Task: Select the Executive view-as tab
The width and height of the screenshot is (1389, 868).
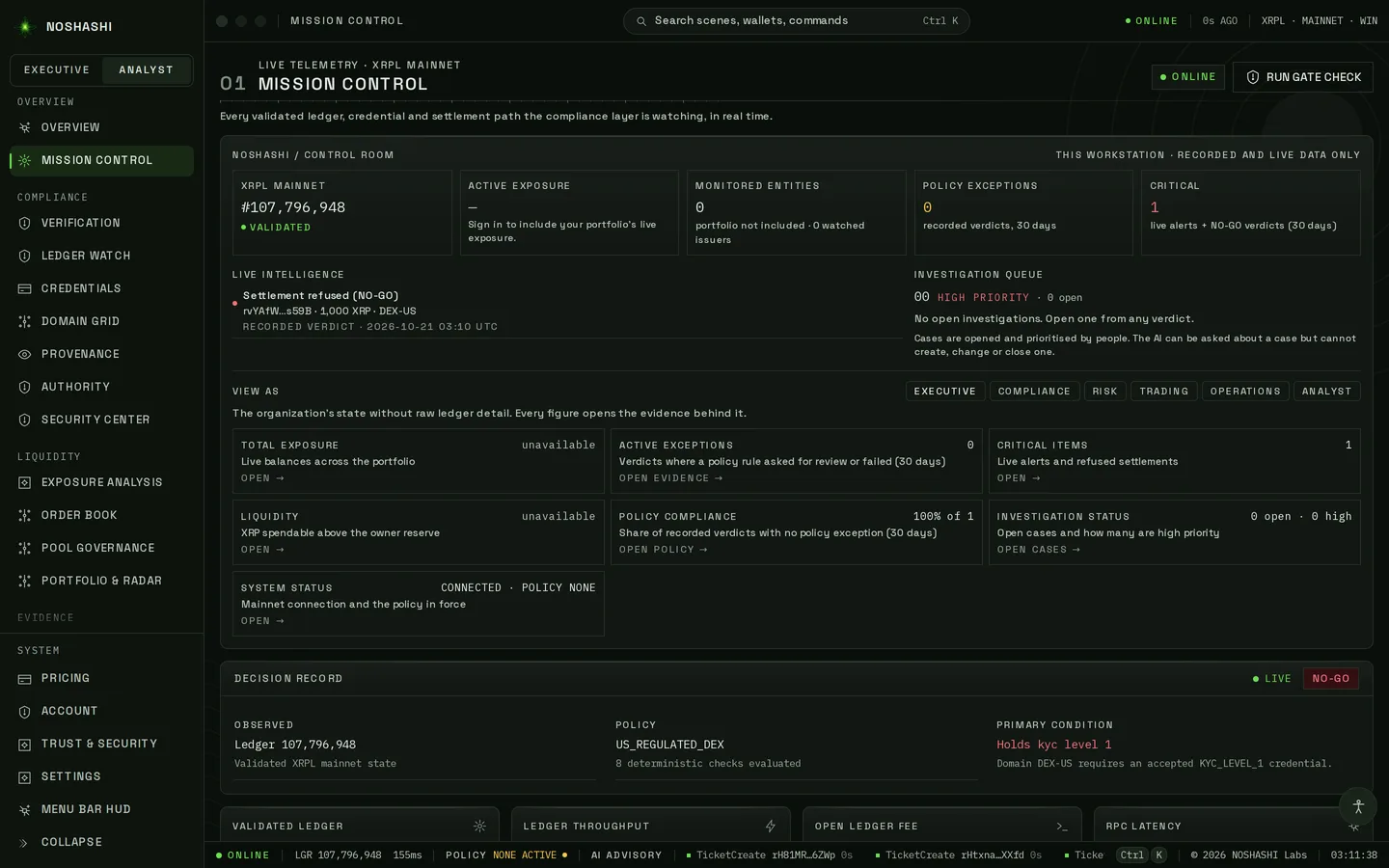Action: click(x=945, y=392)
